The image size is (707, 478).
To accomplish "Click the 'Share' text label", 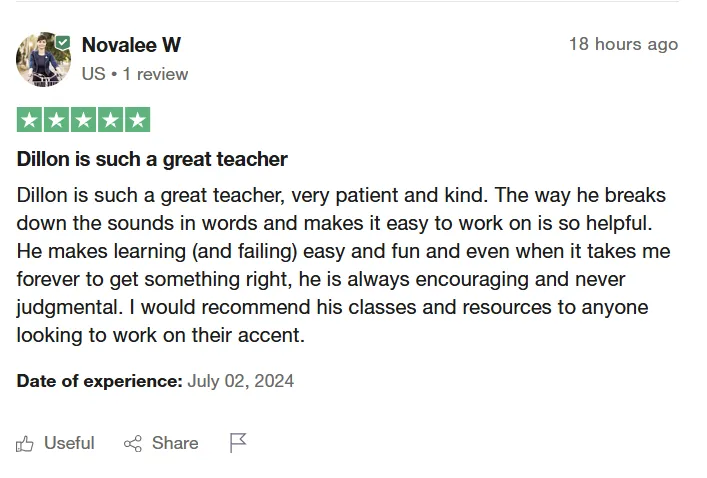I will pos(175,443).
